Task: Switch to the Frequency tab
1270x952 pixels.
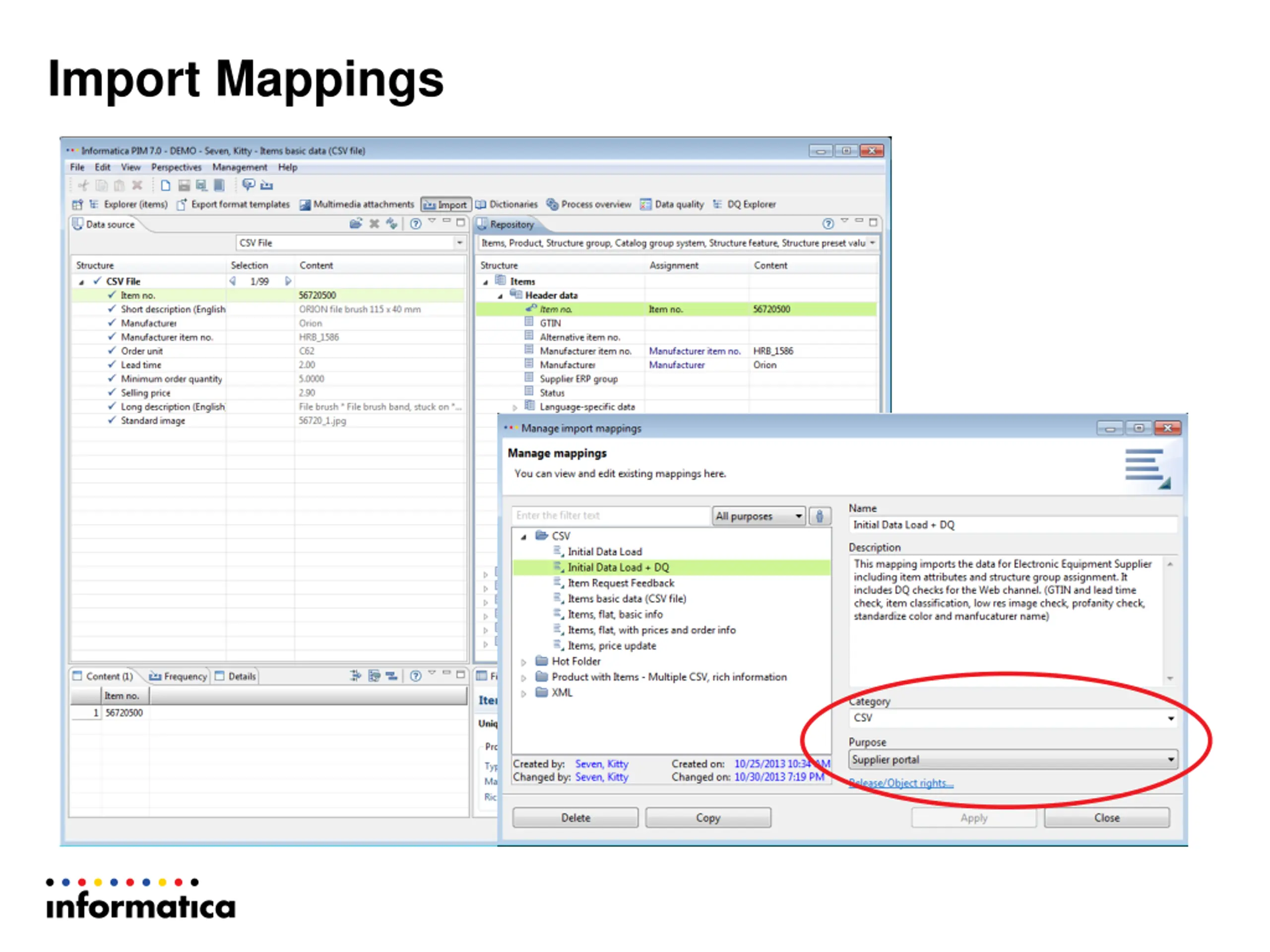Action: 178,676
